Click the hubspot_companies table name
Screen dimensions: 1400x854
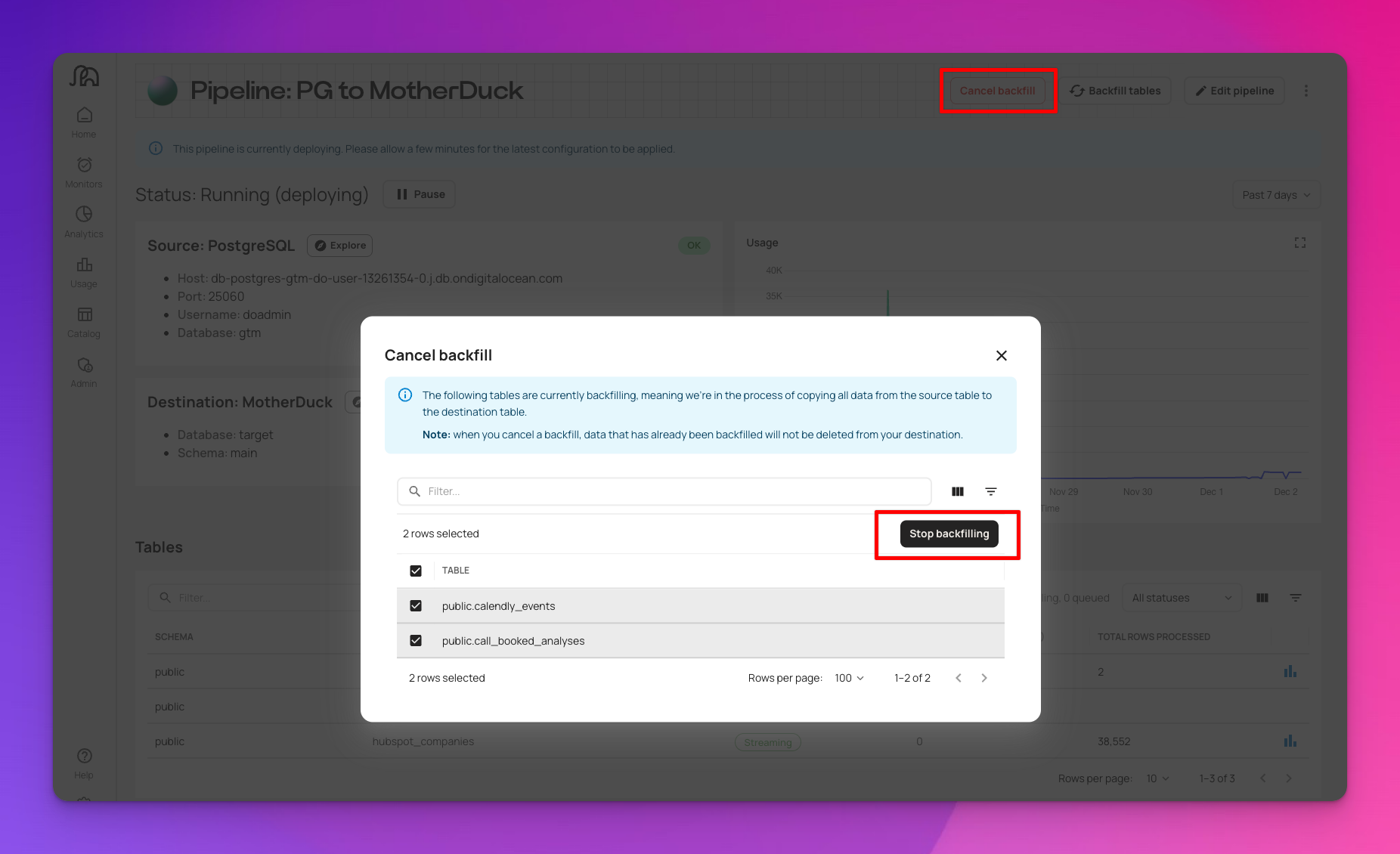[x=423, y=741]
